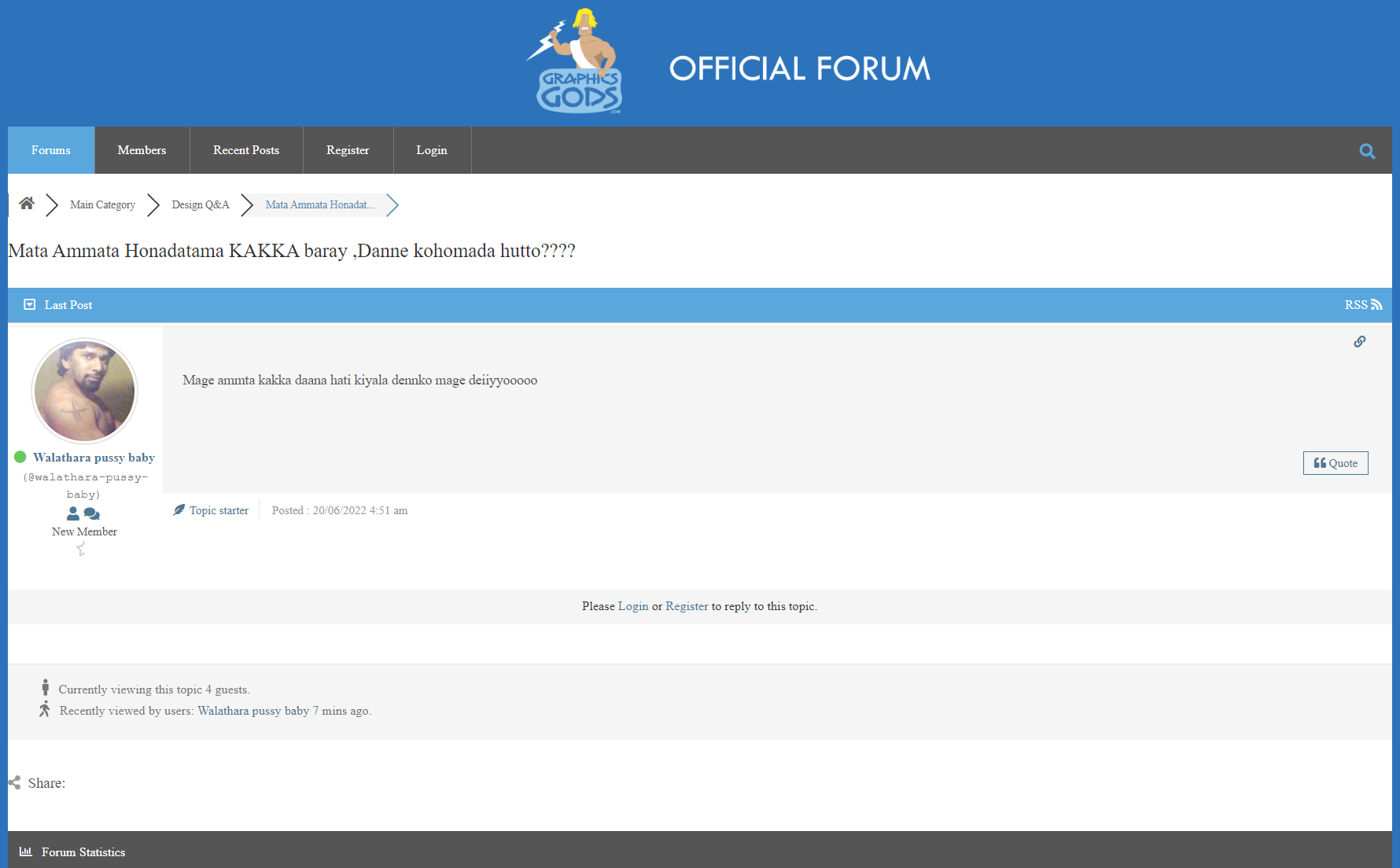Screen dimensions: 1400x868
Task: Go to Design Q&A breadcrumb
Action: (201, 204)
